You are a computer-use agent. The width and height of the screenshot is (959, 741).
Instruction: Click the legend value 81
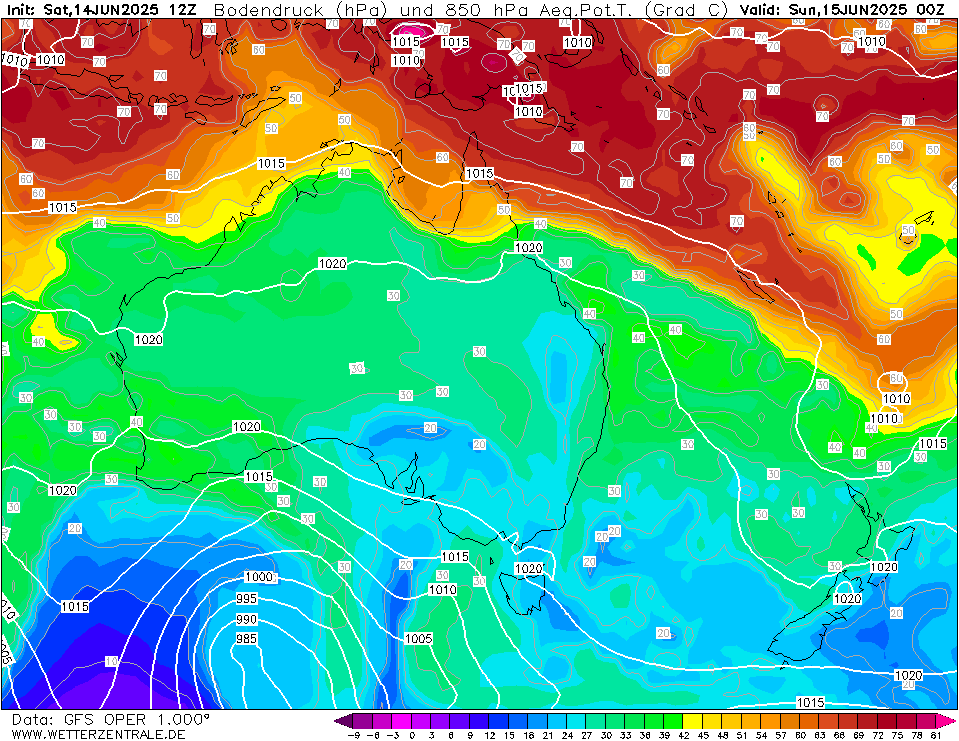(x=936, y=735)
